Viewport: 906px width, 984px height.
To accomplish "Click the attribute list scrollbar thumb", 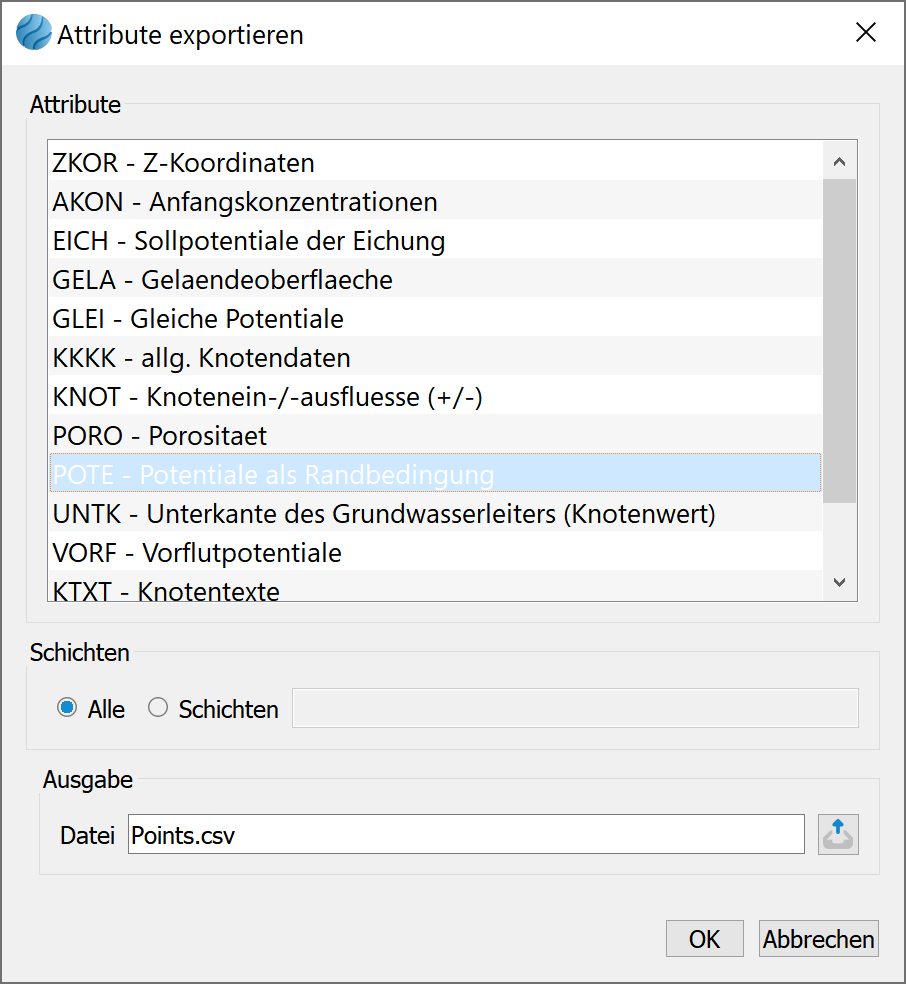I will 839,341.
